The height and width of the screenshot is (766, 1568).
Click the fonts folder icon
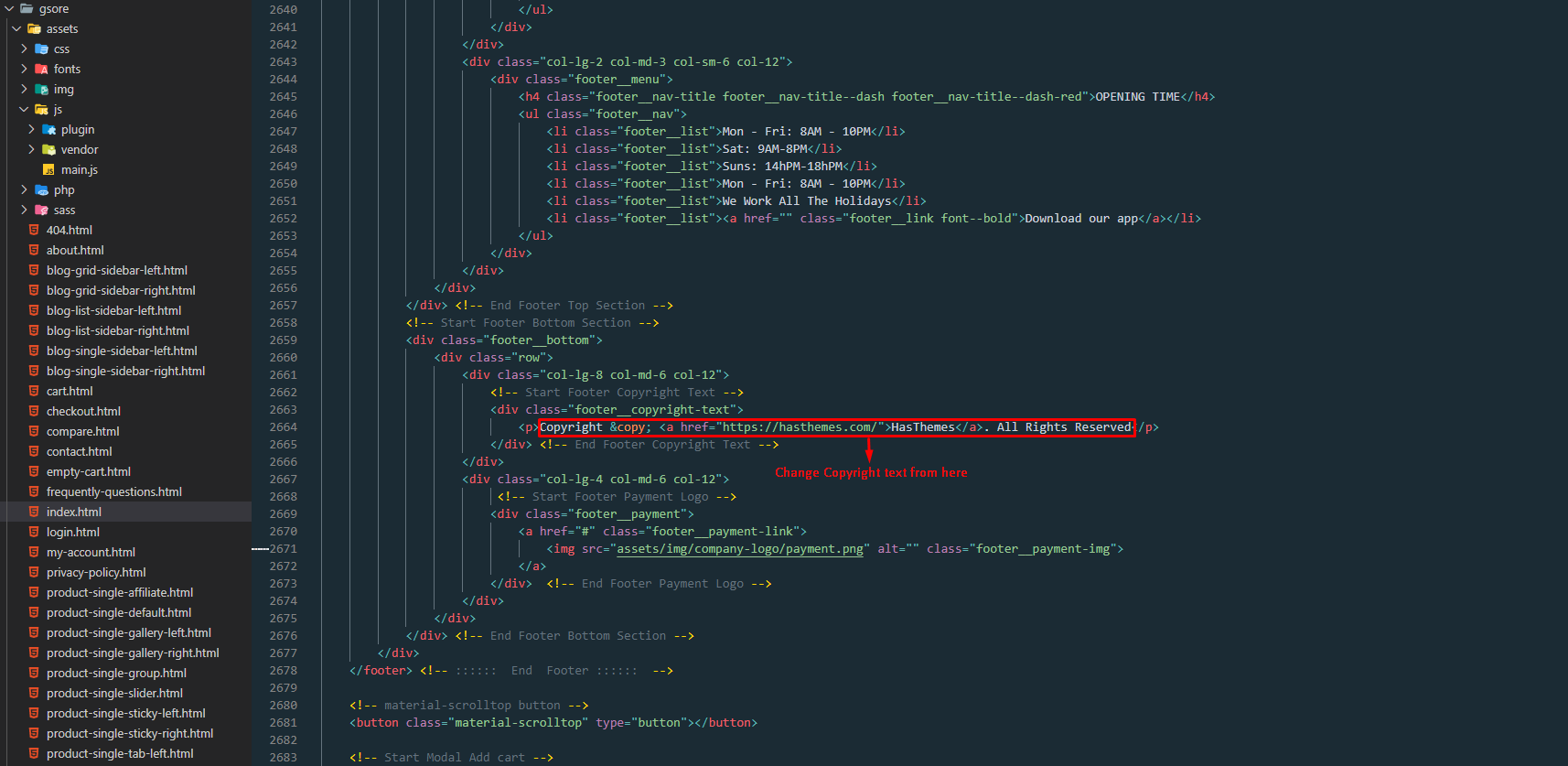(x=41, y=70)
